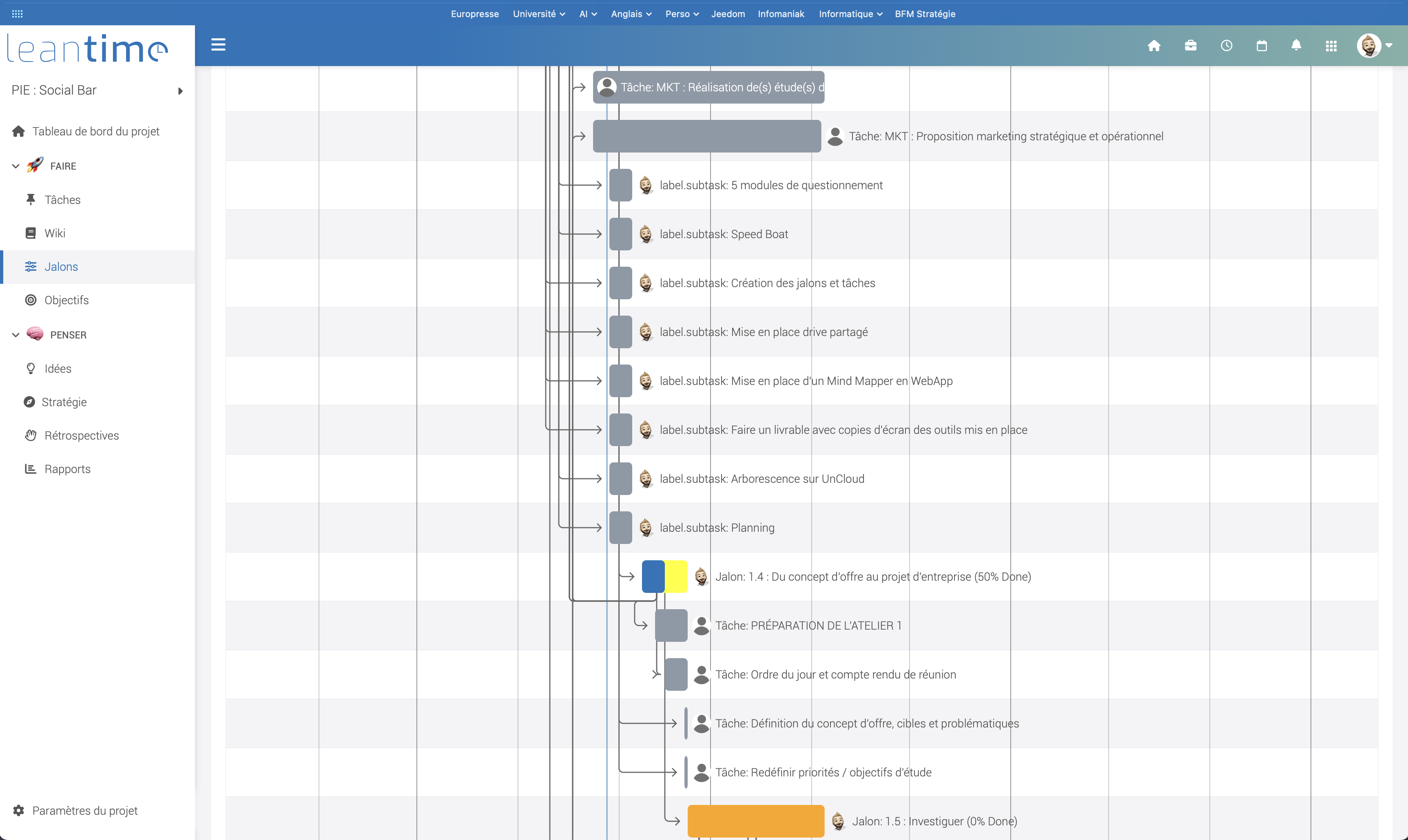Select the Objectifs target icon
Viewport: 1408px width, 840px height.
coord(31,300)
